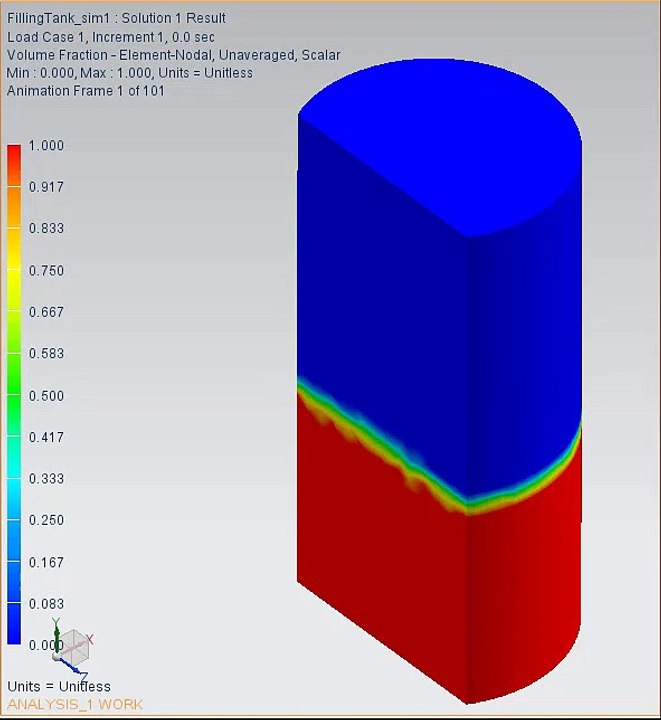Click the legend value 1.000

click(46, 146)
